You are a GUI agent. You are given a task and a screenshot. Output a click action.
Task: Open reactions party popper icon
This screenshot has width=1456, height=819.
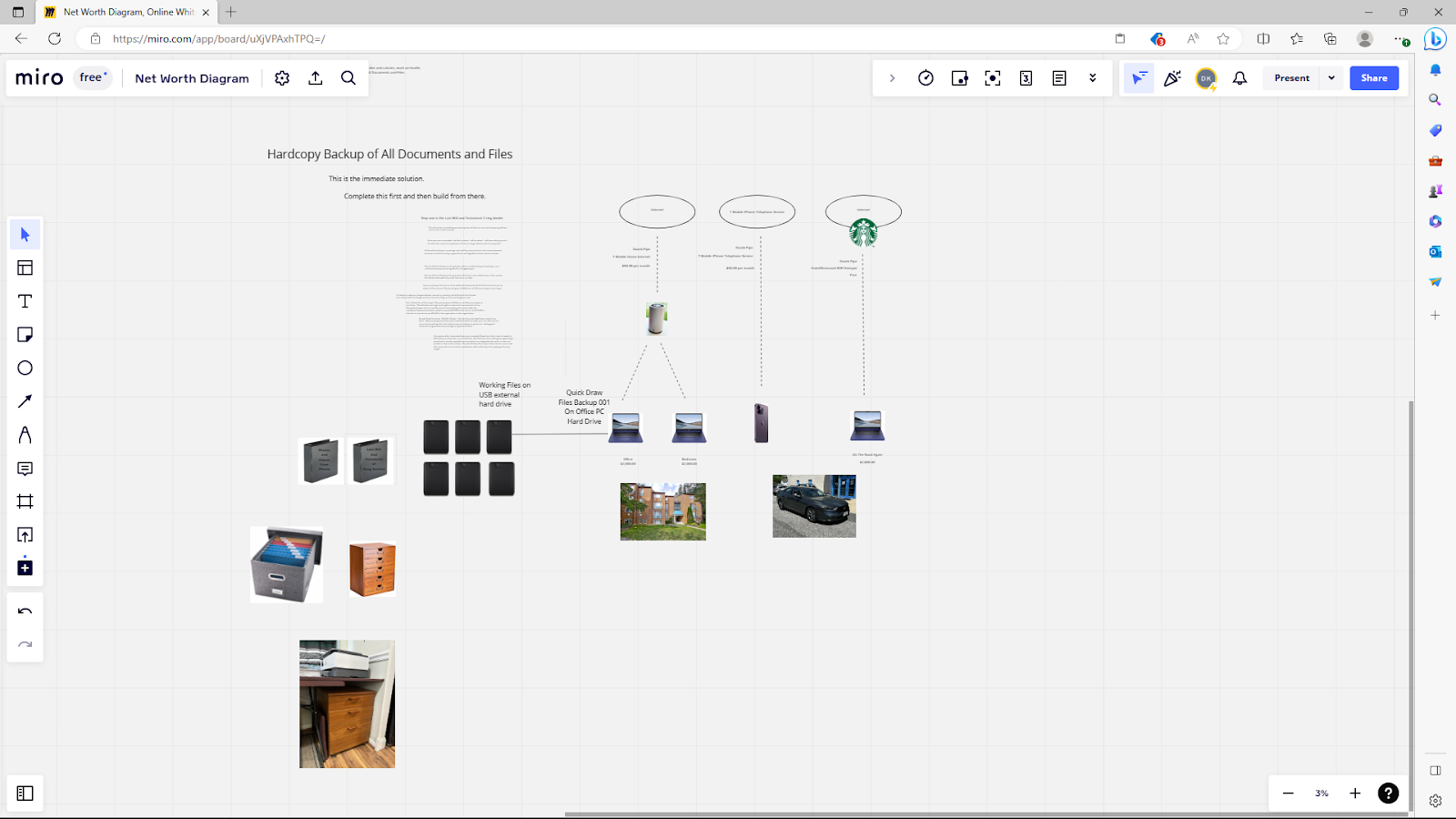click(x=1172, y=78)
